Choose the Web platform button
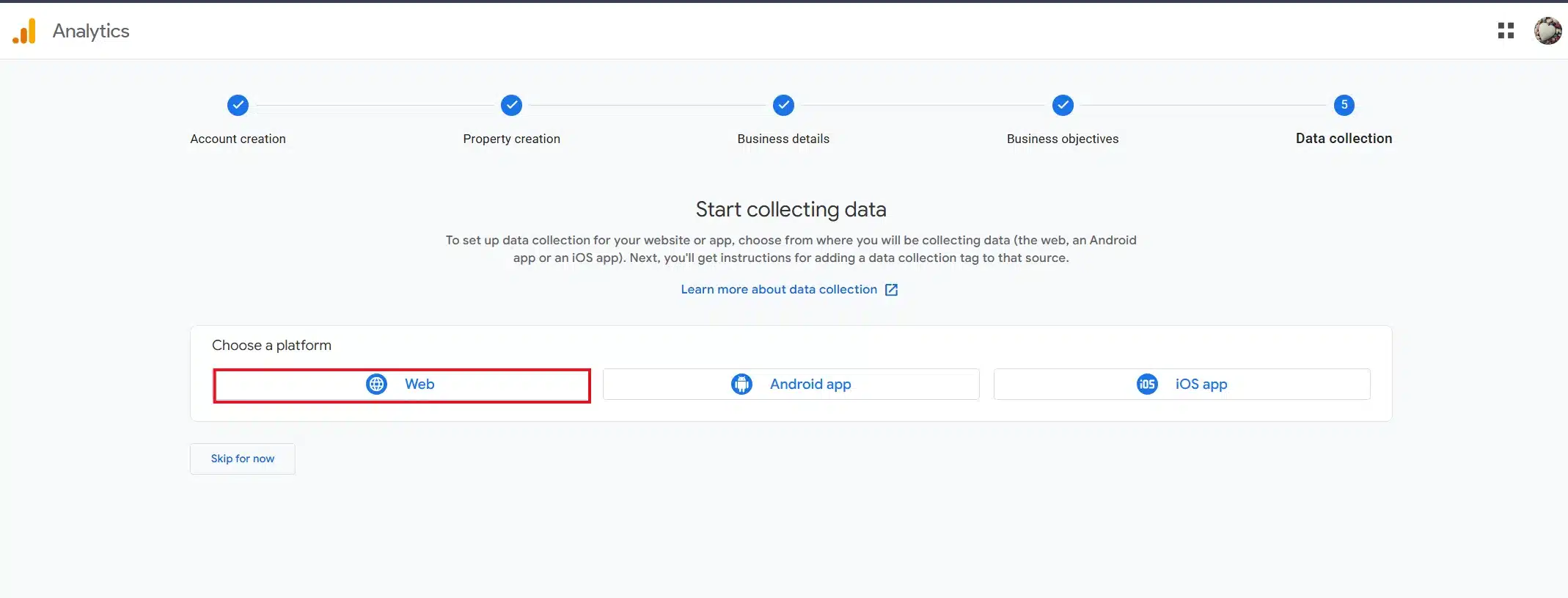Viewport: 1568px width, 598px height. (401, 384)
